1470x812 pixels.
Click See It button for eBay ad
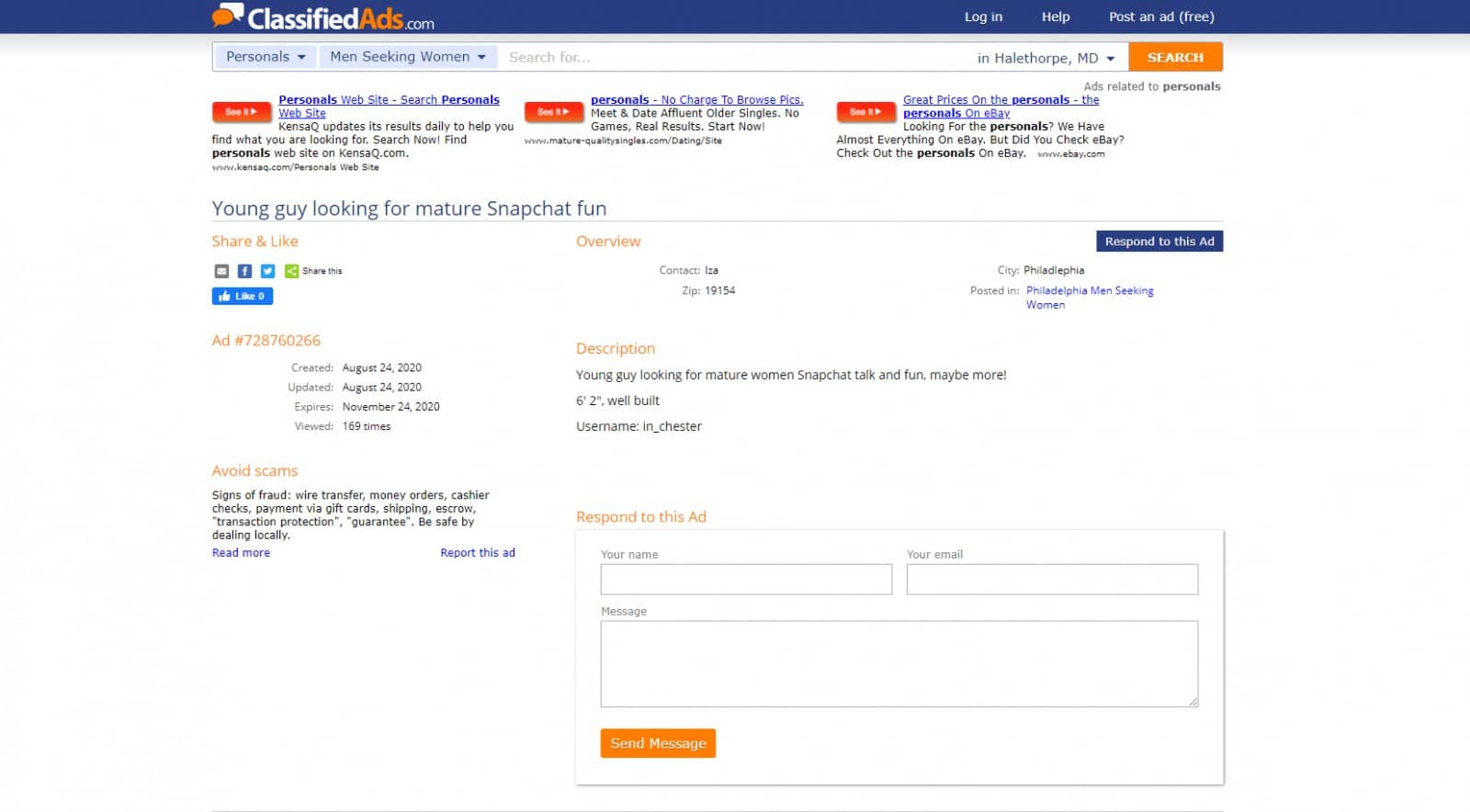point(865,112)
